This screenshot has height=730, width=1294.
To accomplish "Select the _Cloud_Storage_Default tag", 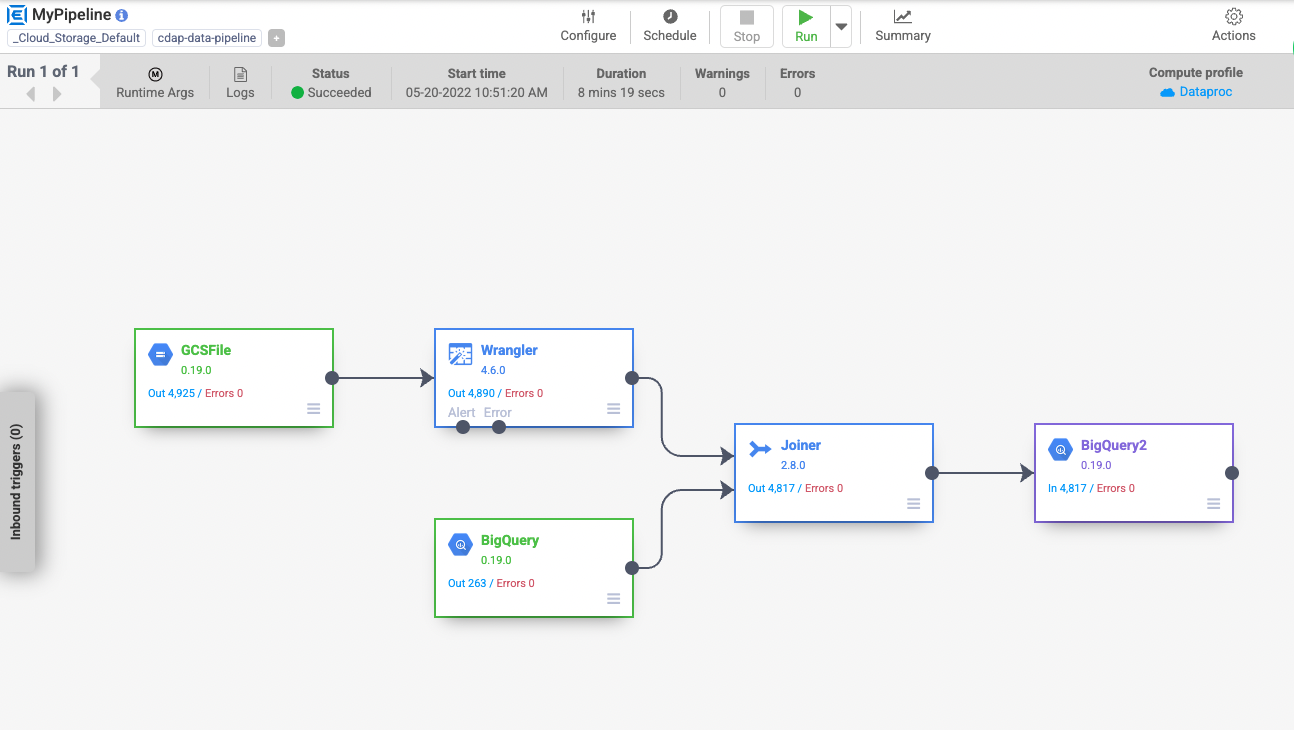I will [77, 38].
